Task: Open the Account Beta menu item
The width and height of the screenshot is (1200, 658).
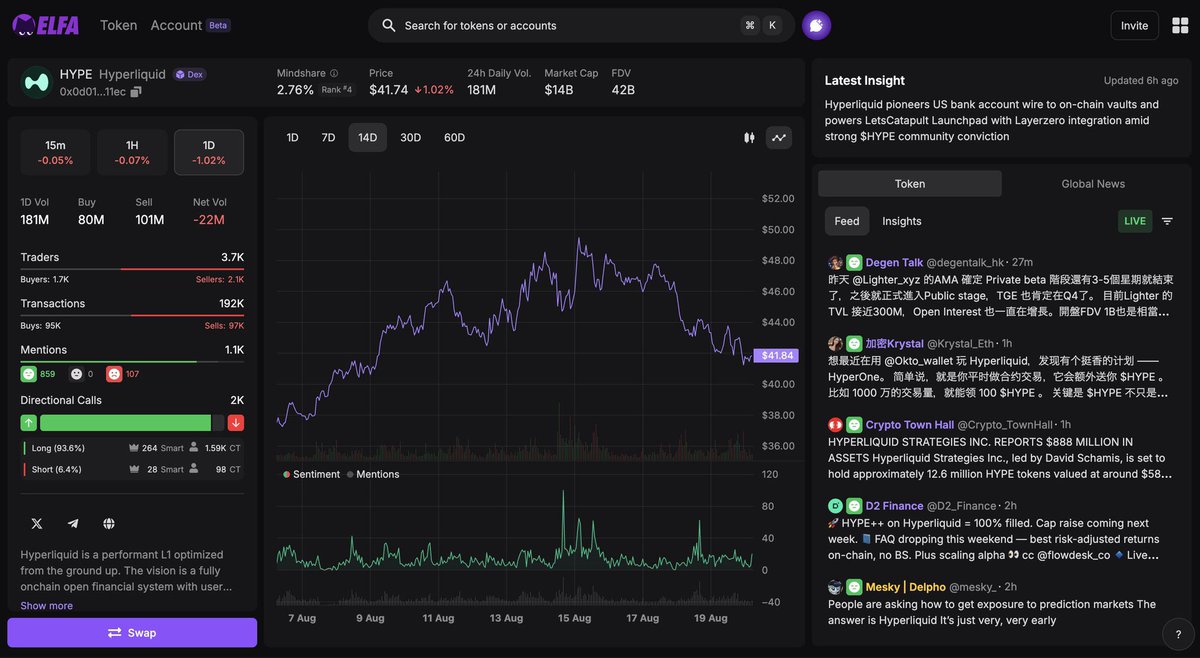Action: click(190, 25)
